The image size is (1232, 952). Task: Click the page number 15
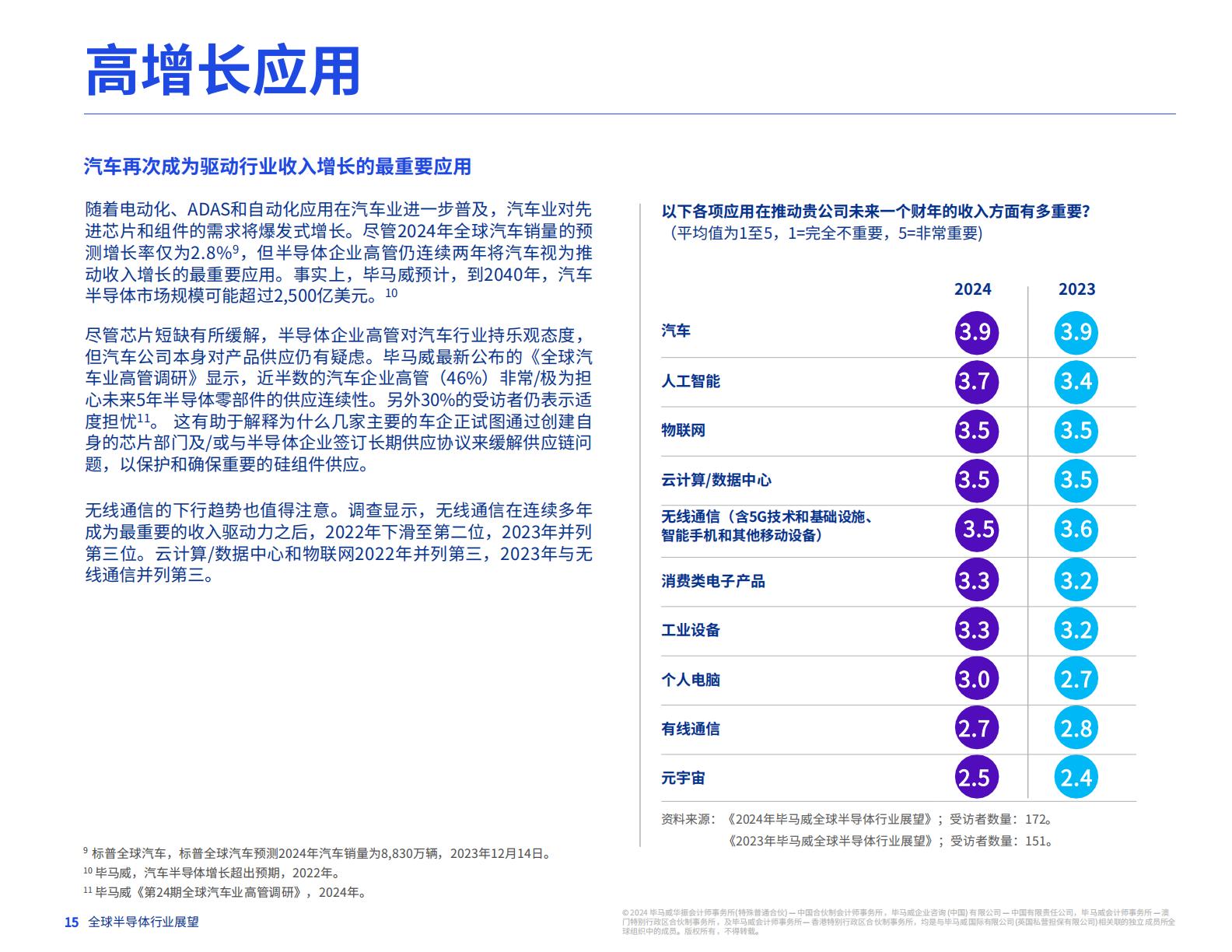72,922
